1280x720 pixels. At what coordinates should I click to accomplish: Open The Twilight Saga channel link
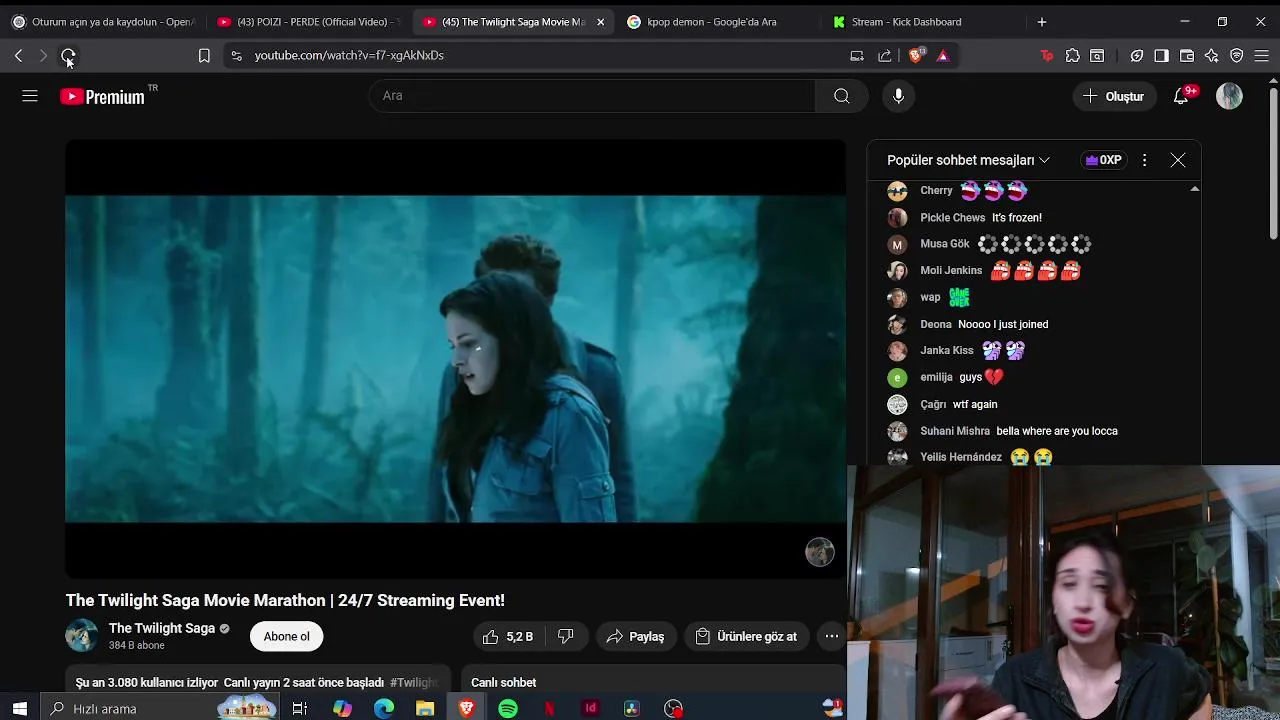pos(162,628)
